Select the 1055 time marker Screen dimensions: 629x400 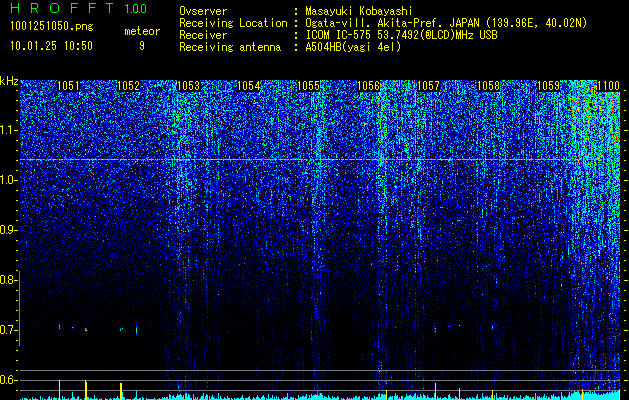(308, 86)
